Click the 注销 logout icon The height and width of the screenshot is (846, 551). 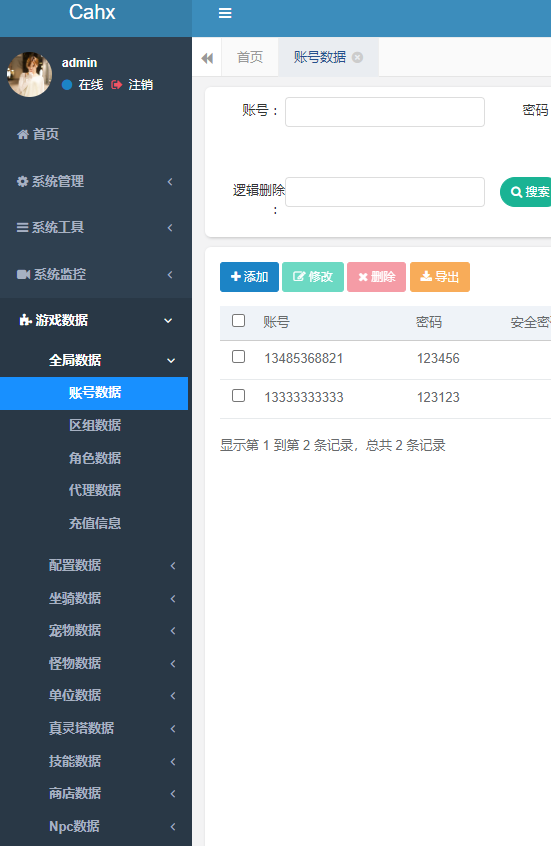(117, 85)
